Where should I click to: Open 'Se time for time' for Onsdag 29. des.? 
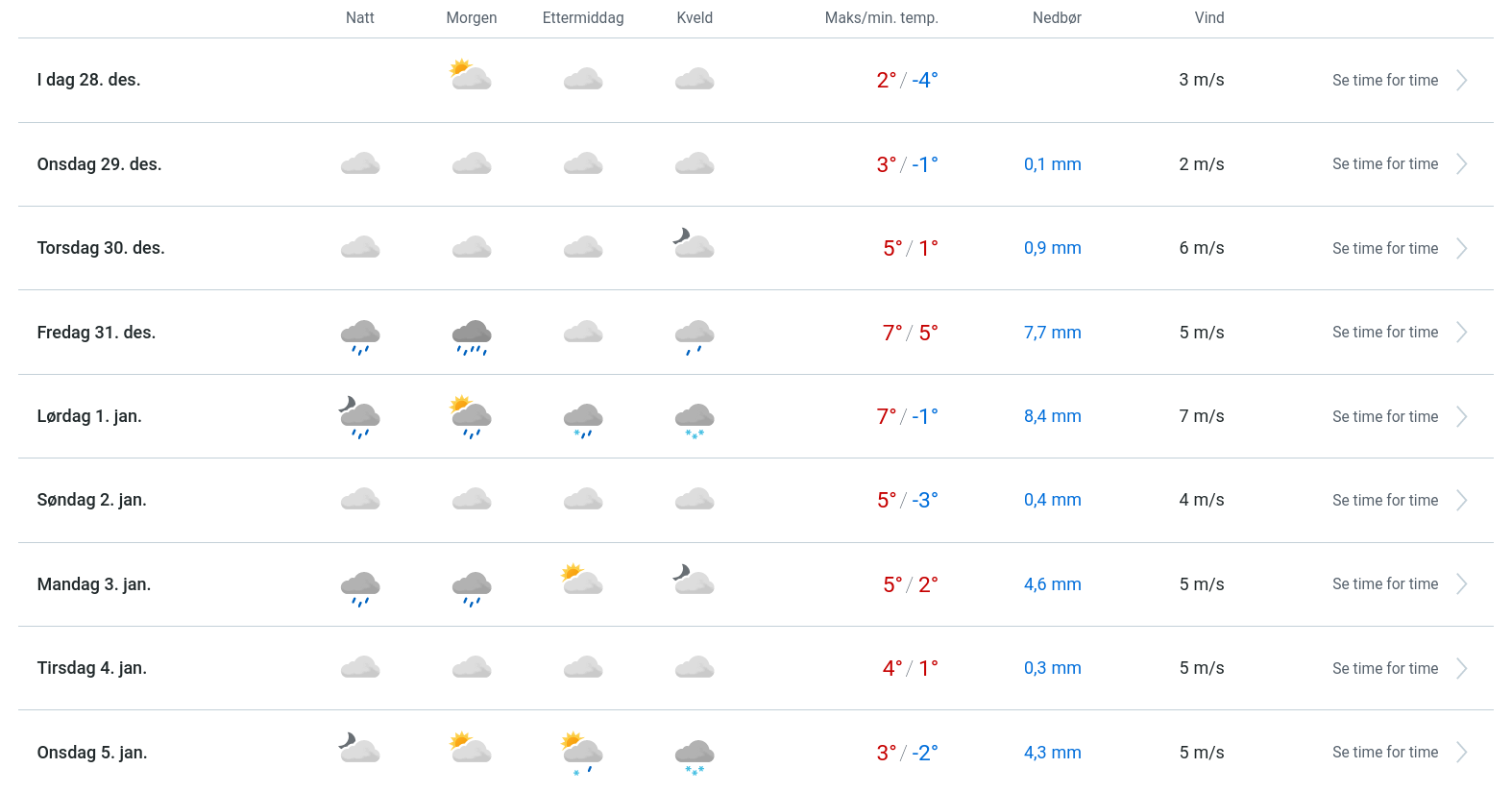point(1384,164)
